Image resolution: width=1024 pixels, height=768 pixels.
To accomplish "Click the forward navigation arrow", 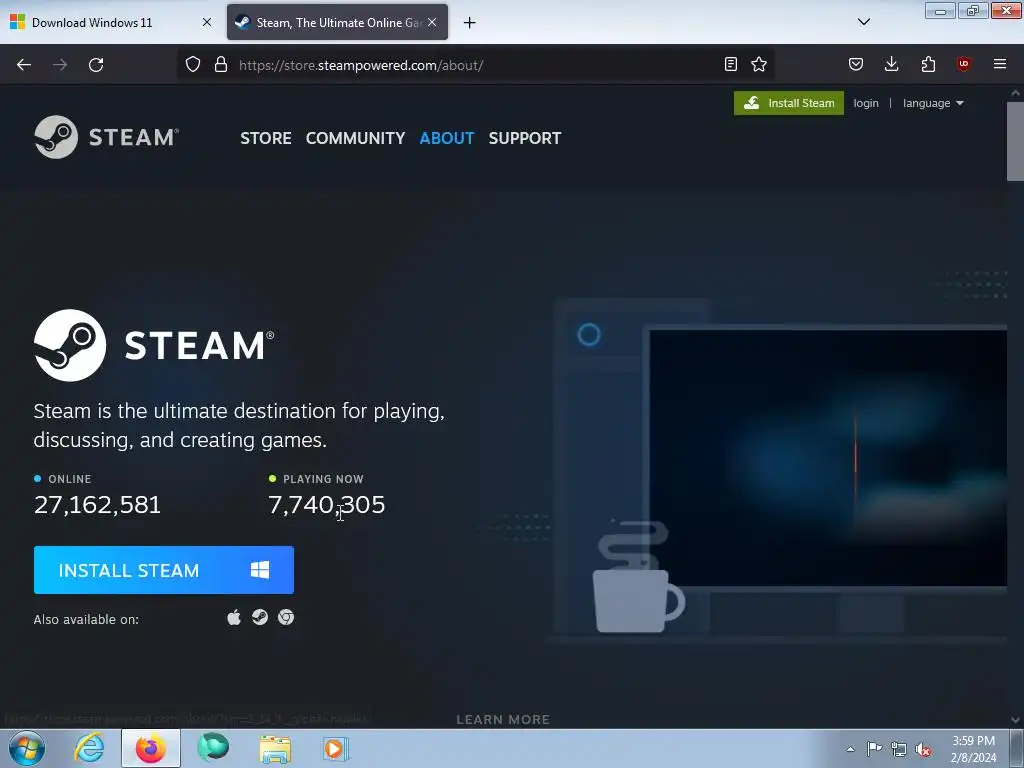I will coord(60,65).
